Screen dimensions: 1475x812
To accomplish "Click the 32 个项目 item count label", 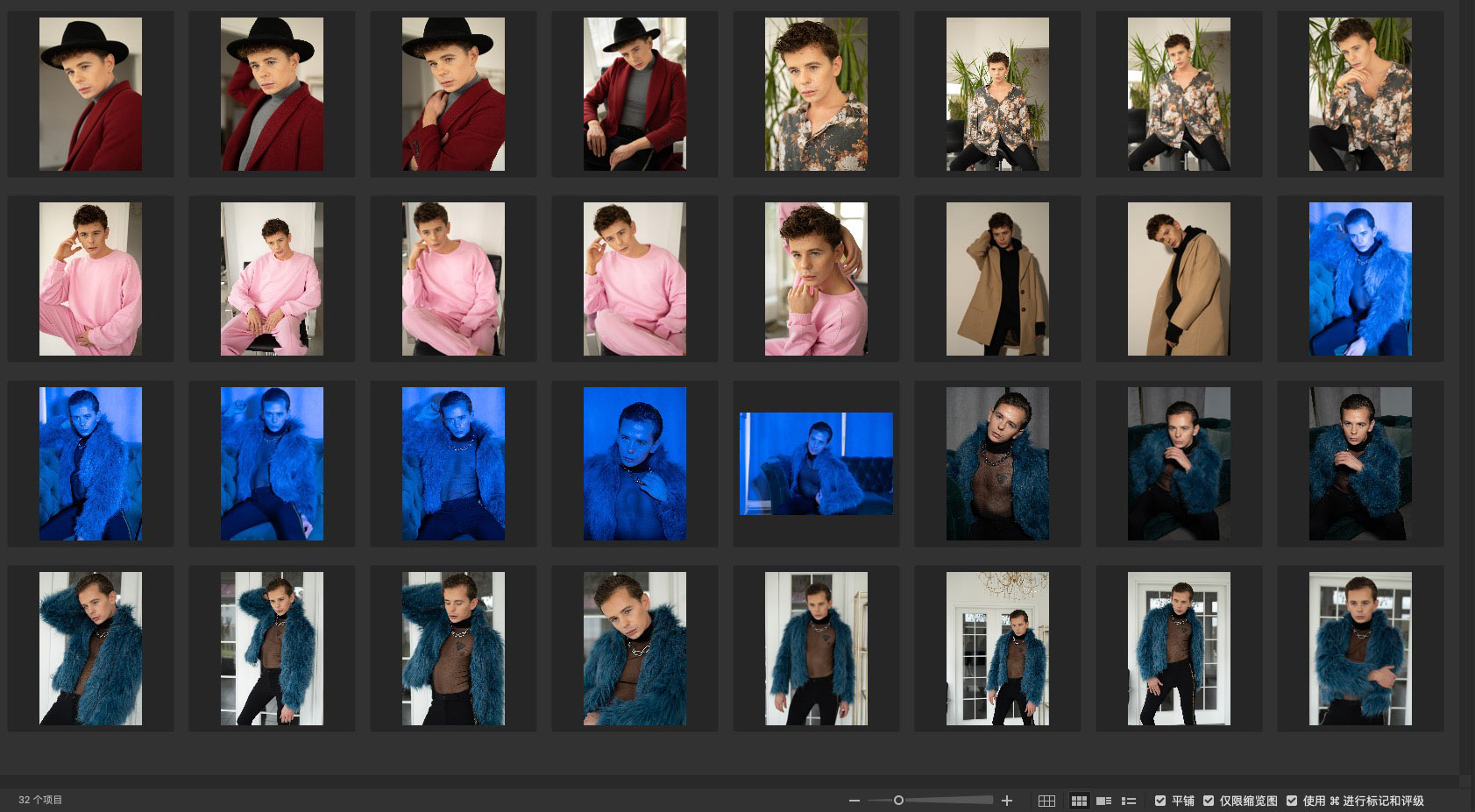I will (x=40, y=800).
